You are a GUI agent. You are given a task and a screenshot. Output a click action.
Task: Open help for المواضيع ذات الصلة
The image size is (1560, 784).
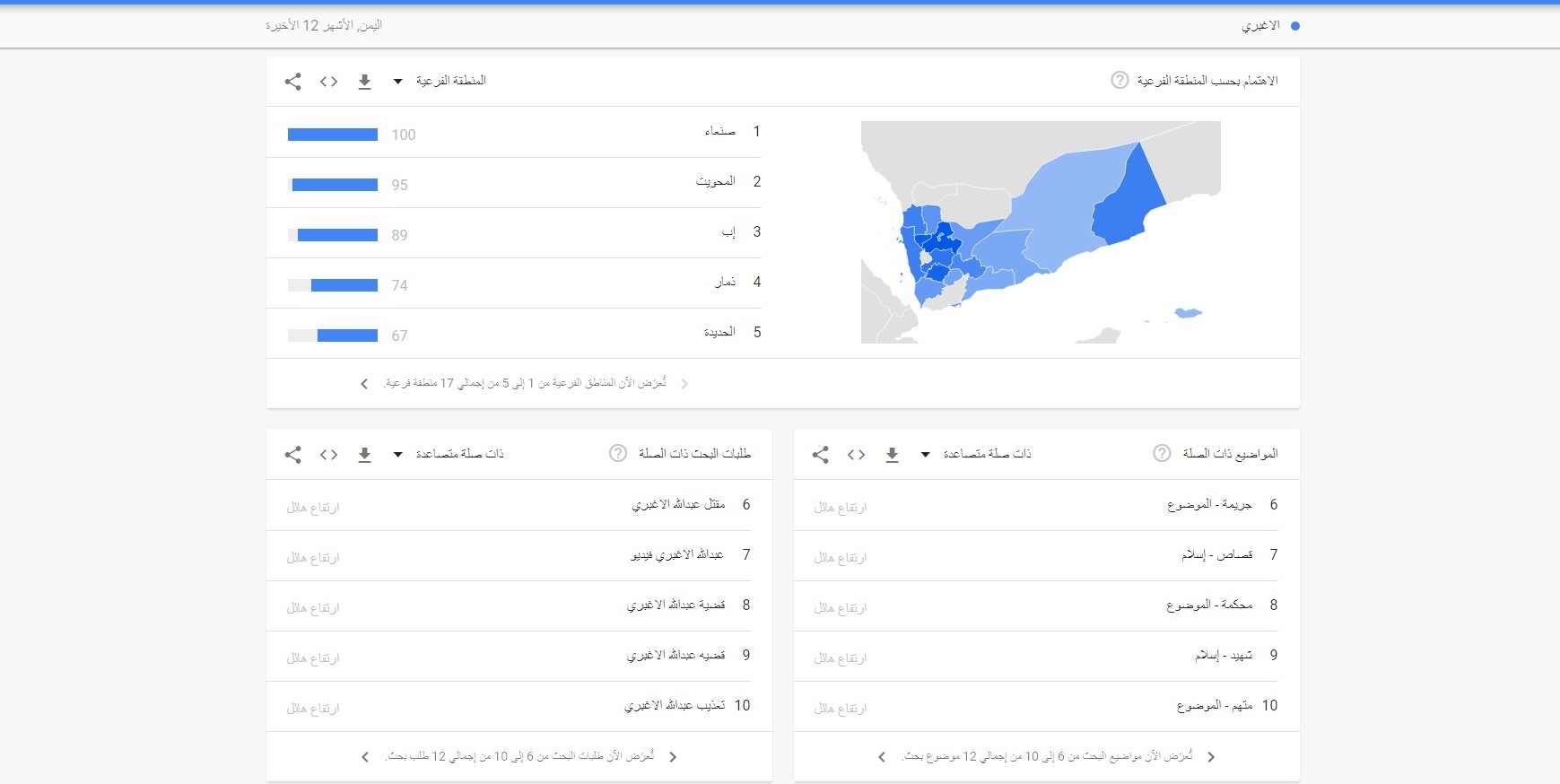pyautogui.click(x=1162, y=453)
